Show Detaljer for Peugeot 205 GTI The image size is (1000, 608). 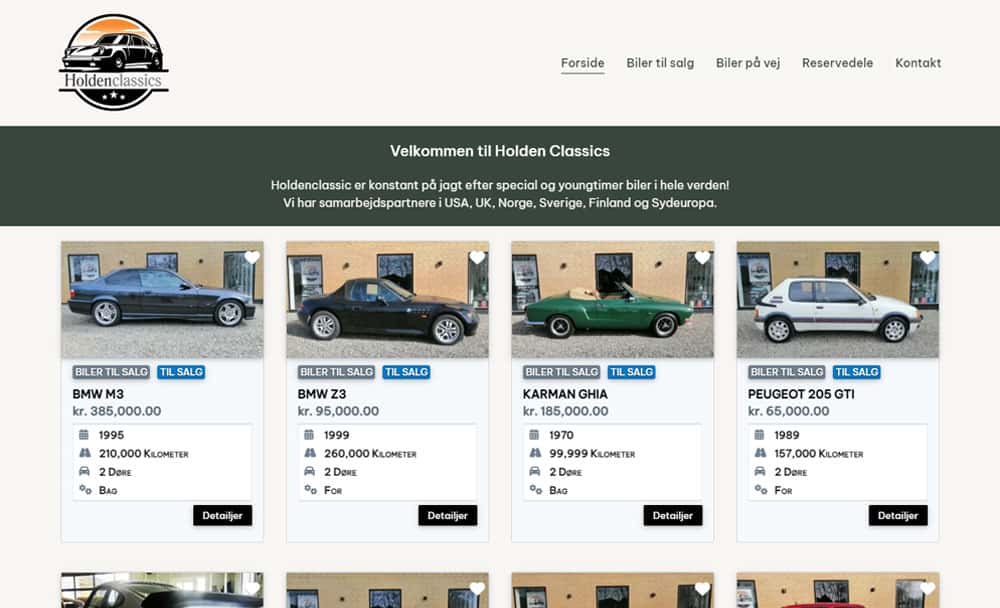click(x=898, y=515)
